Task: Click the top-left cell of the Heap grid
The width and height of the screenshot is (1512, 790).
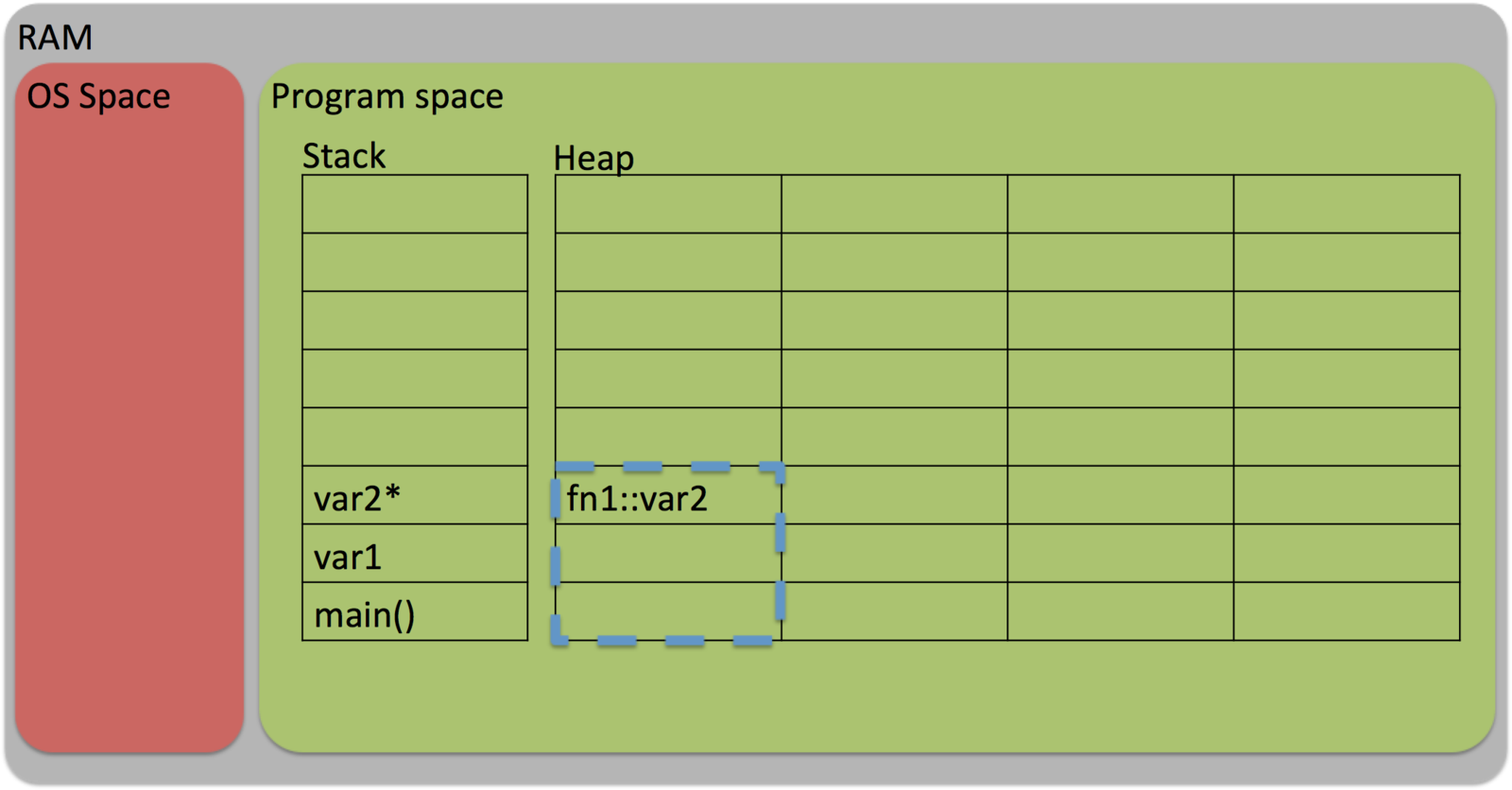Action: (x=667, y=204)
